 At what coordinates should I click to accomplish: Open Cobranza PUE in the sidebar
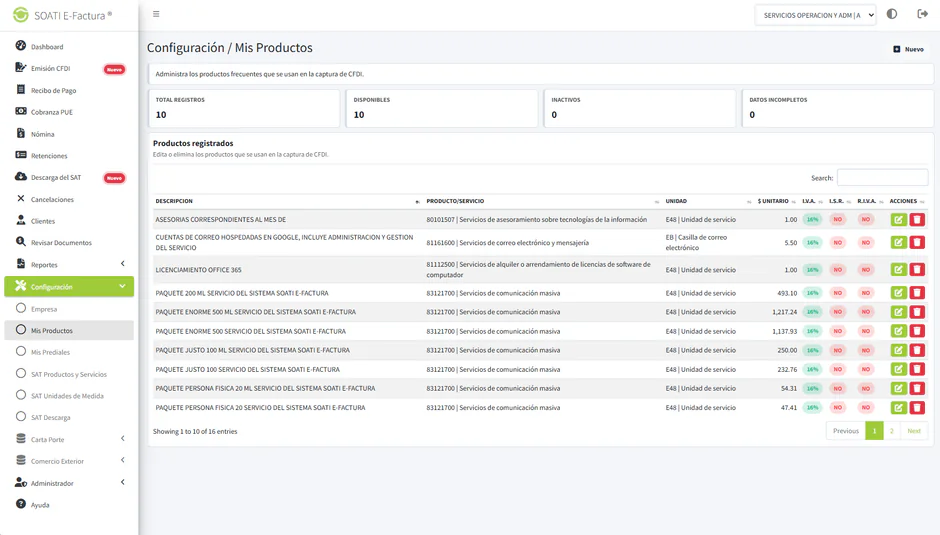click(x=52, y=112)
